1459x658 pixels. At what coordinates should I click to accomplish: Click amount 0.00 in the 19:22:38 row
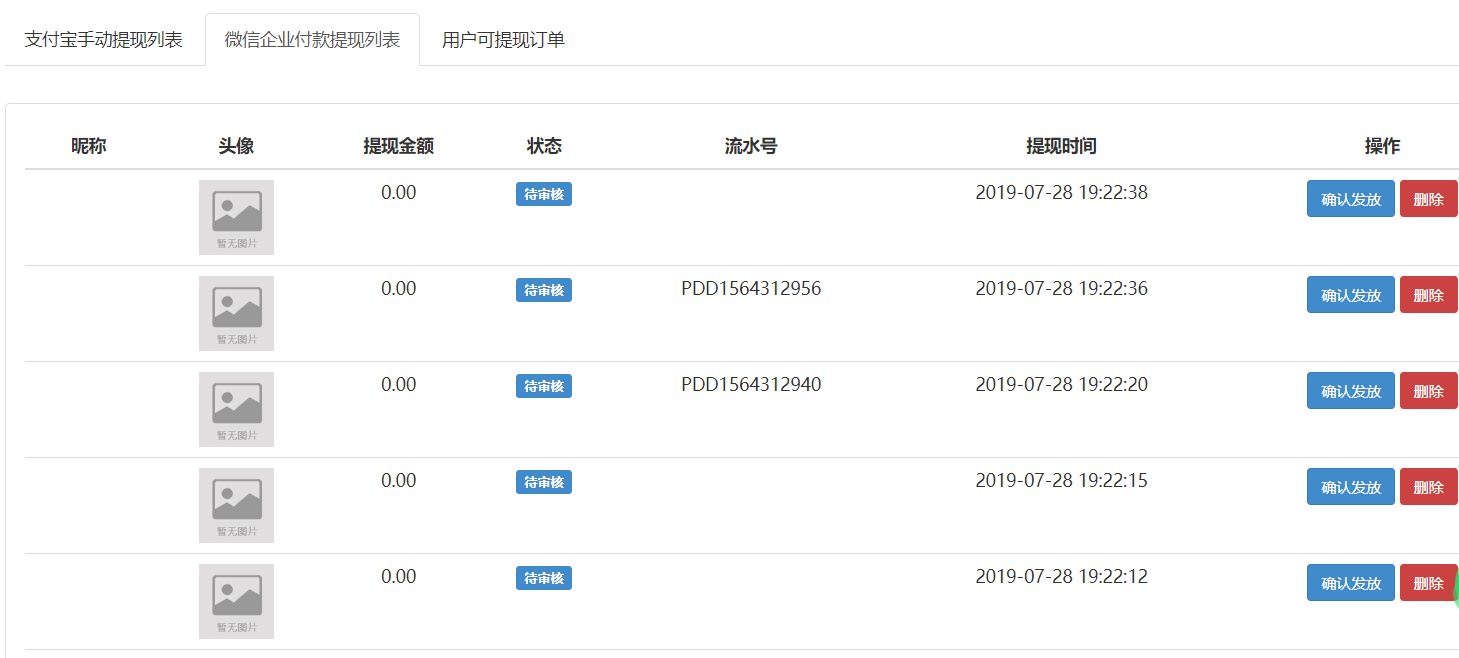point(398,193)
